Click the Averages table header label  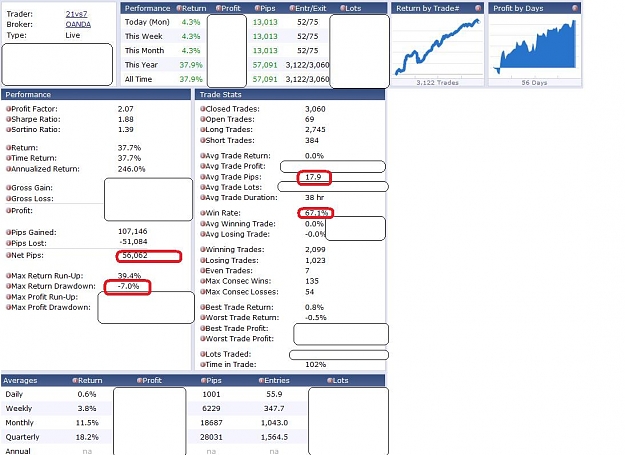20,380
